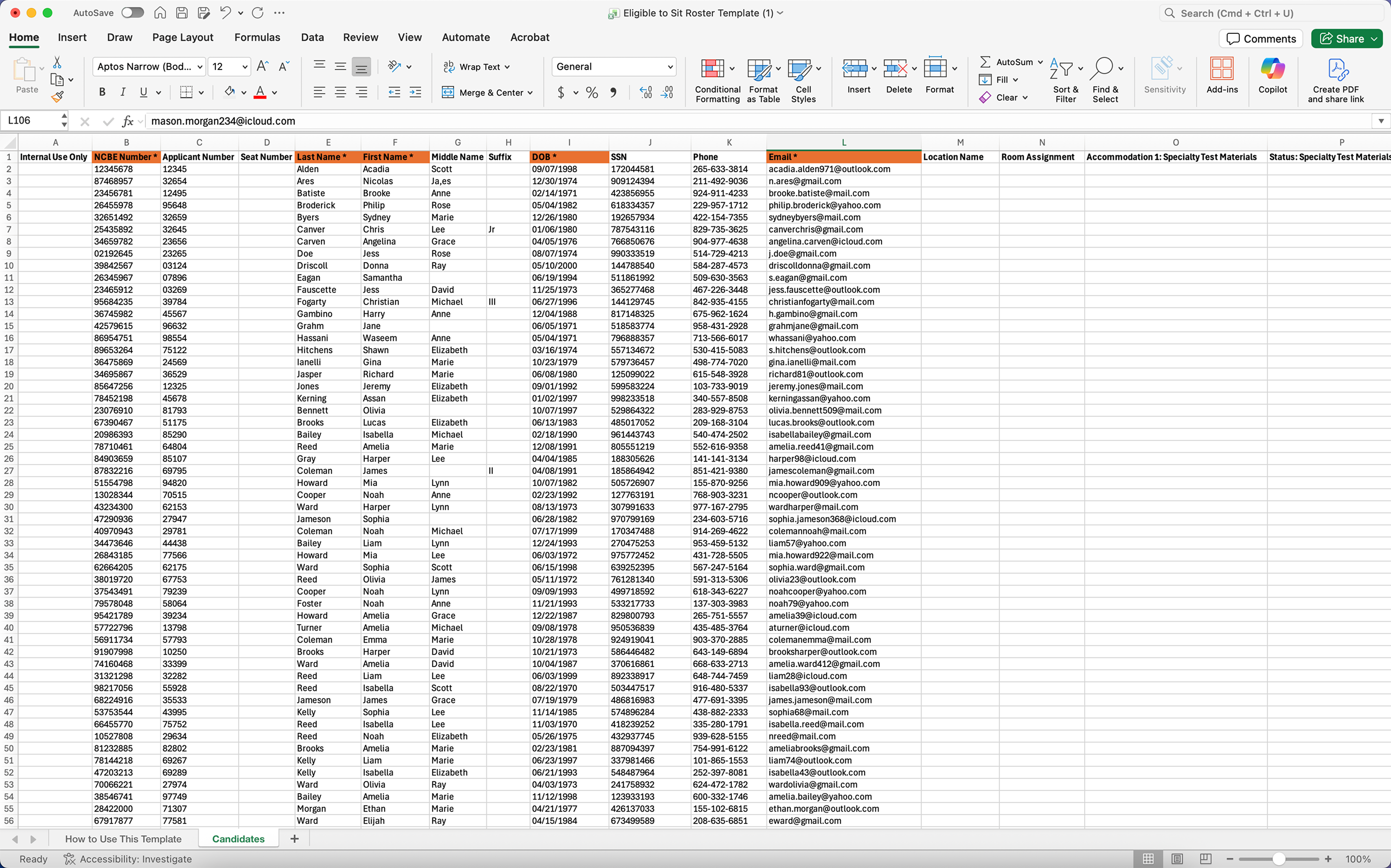Click the Undo arrow icon
The image size is (1391, 868).
pyautogui.click(x=225, y=13)
